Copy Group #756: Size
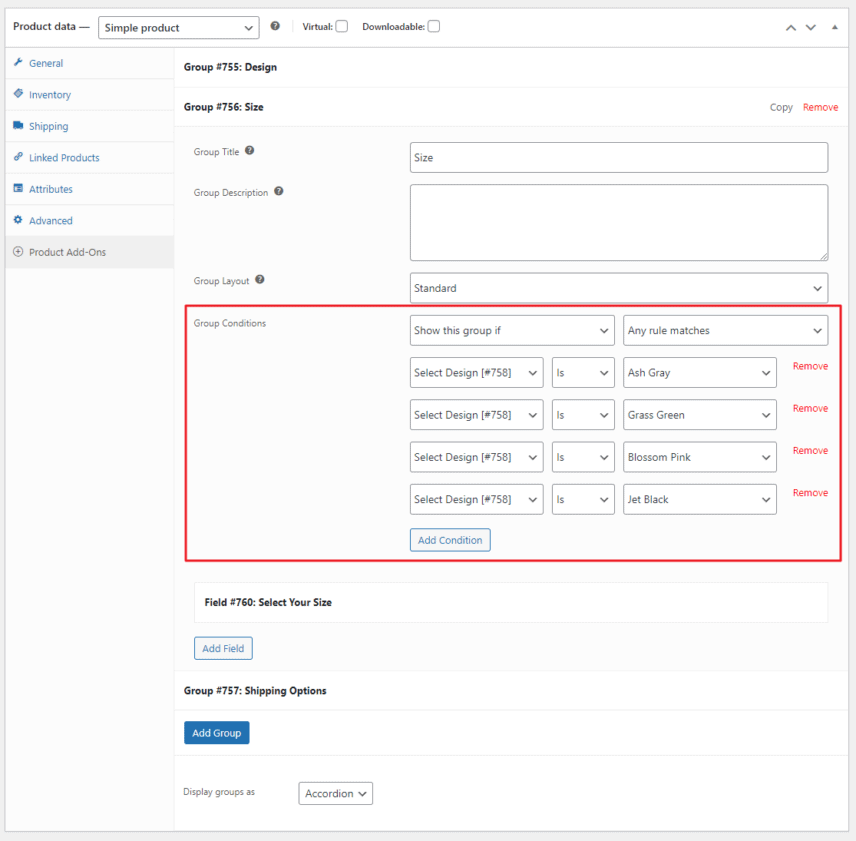 (x=781, y=107)
